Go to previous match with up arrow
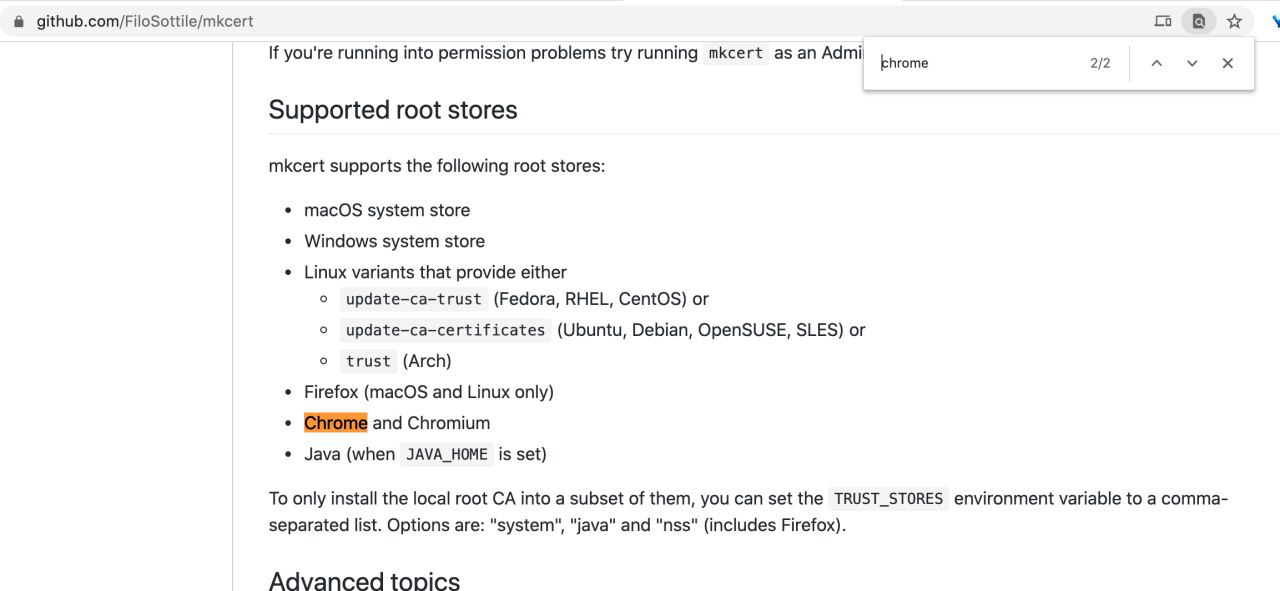1280x591 pixels. pos(1156,63)
